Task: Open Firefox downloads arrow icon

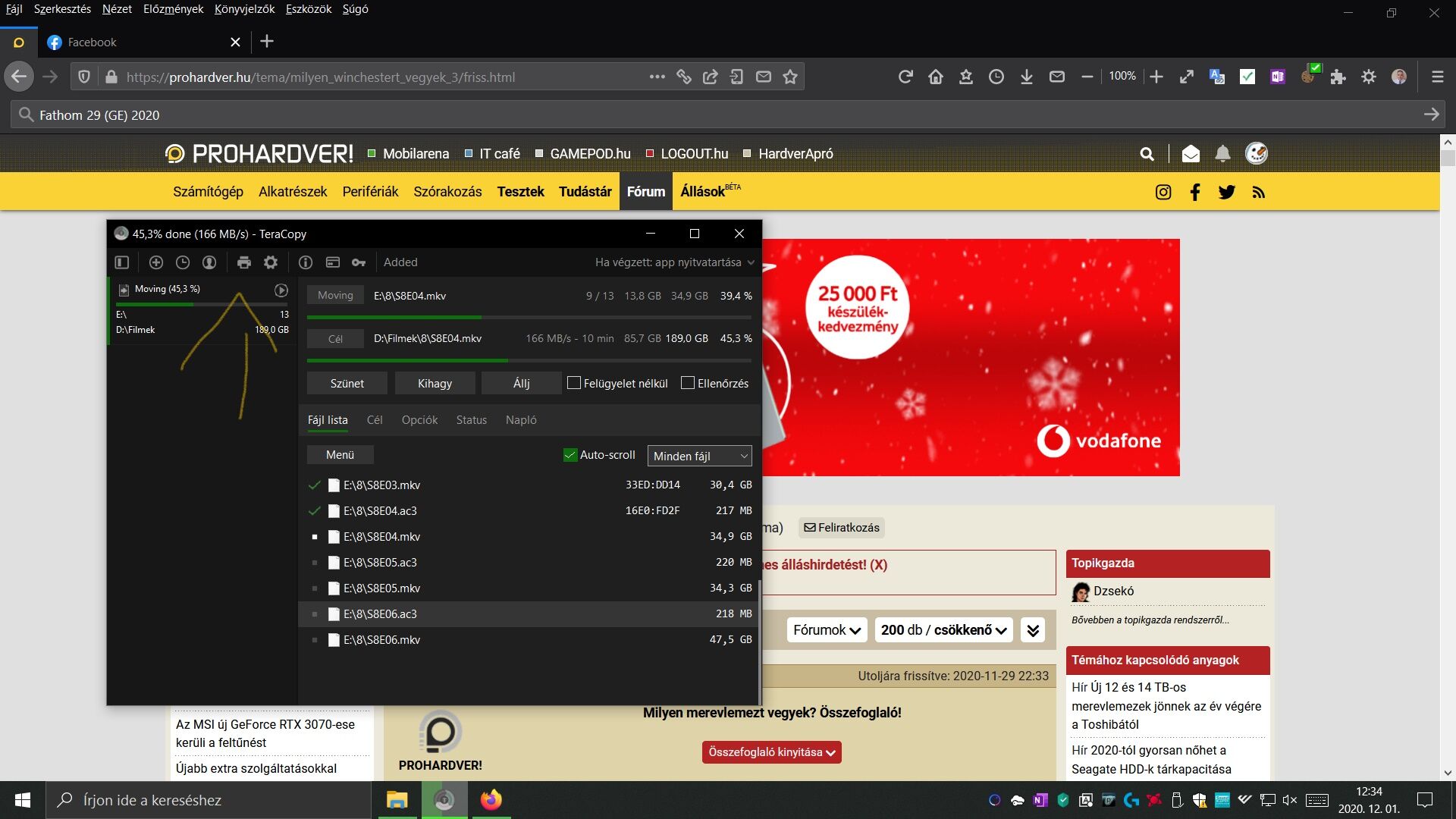Action: pyautogui.click(x=1026, y=77)
